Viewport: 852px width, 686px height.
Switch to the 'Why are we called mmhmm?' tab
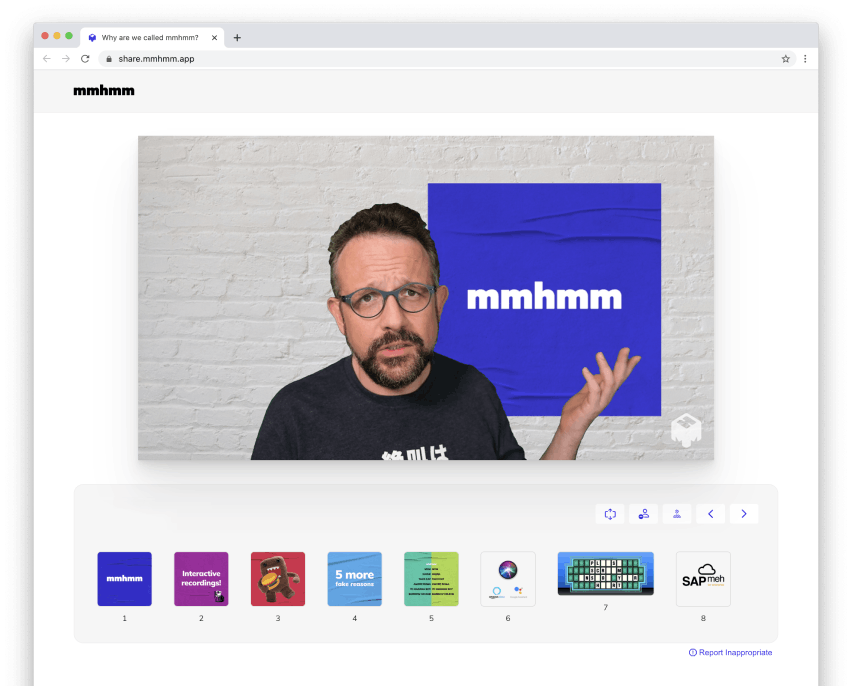click(x=148, y=37)
